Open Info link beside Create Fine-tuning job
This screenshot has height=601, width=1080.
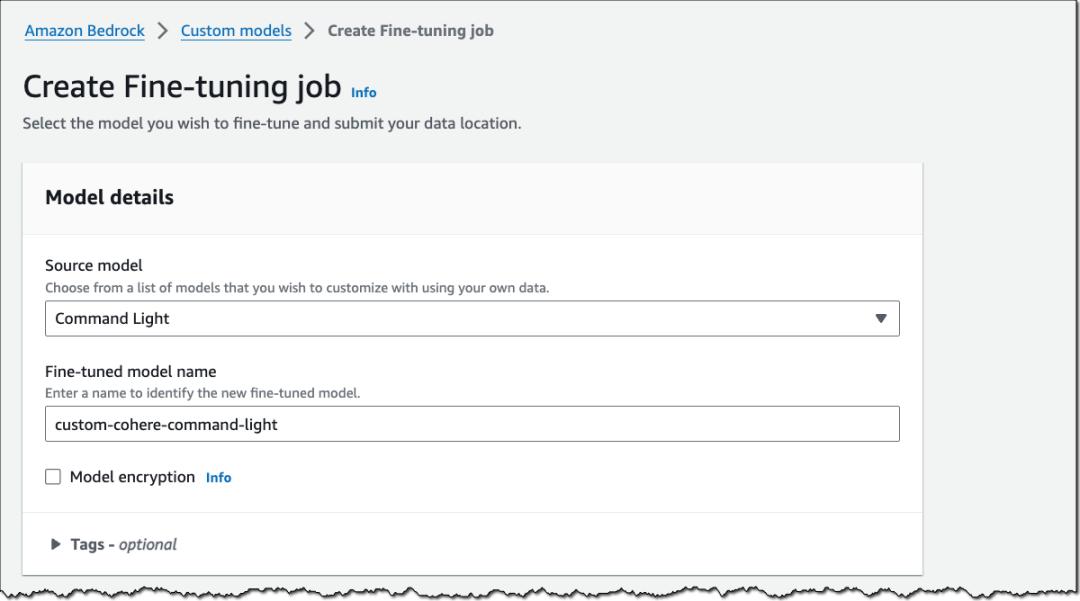point(364,92)
